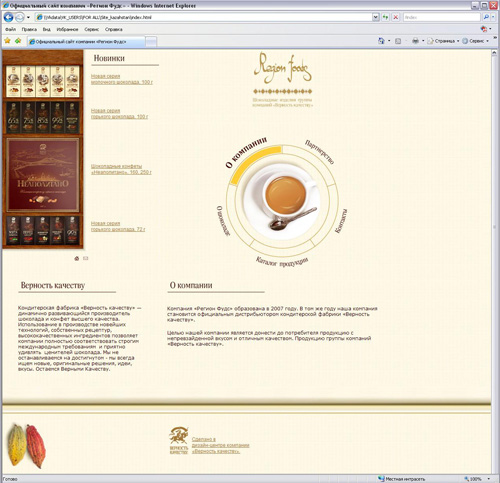
Task: Open link Новая серия молочного шоколада 100 г
Action: click(x=122, y=79)
